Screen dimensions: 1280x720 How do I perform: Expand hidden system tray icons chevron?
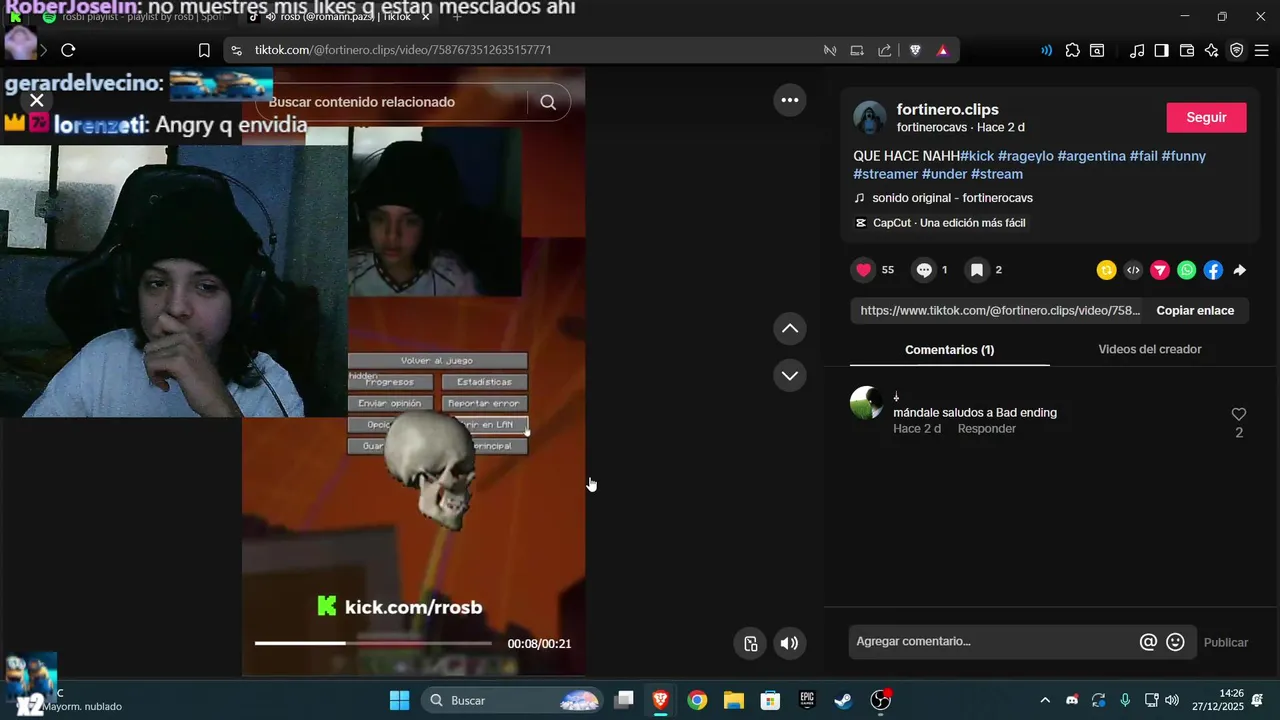[1045, 700]
